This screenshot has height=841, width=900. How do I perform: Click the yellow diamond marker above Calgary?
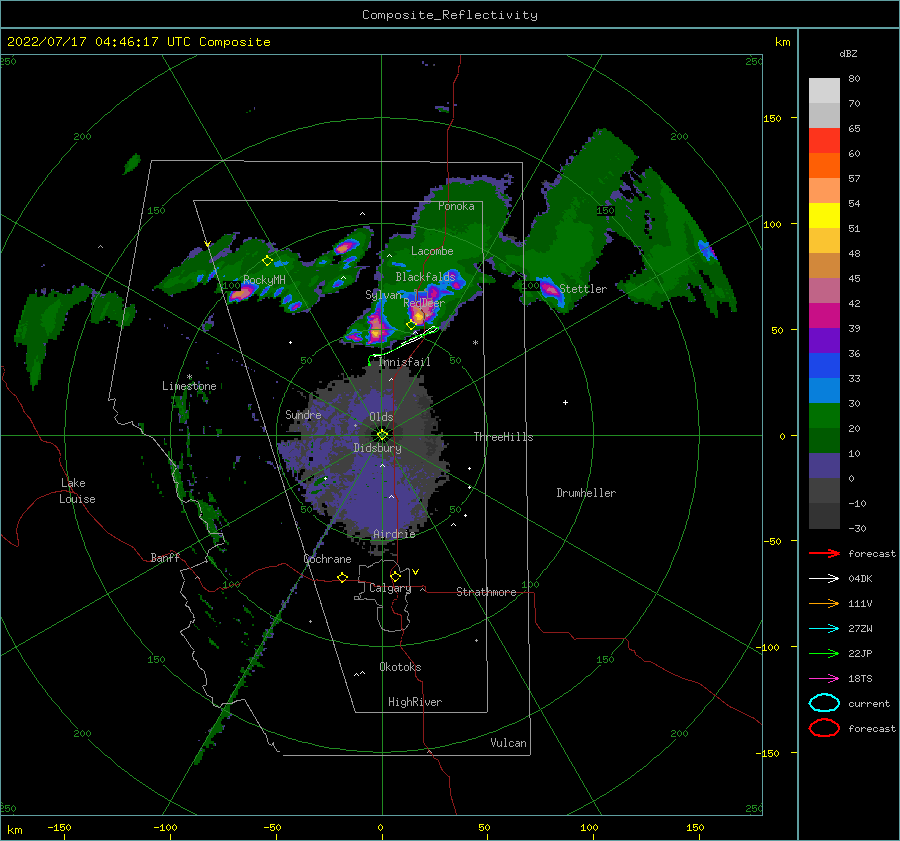point(395,576)
